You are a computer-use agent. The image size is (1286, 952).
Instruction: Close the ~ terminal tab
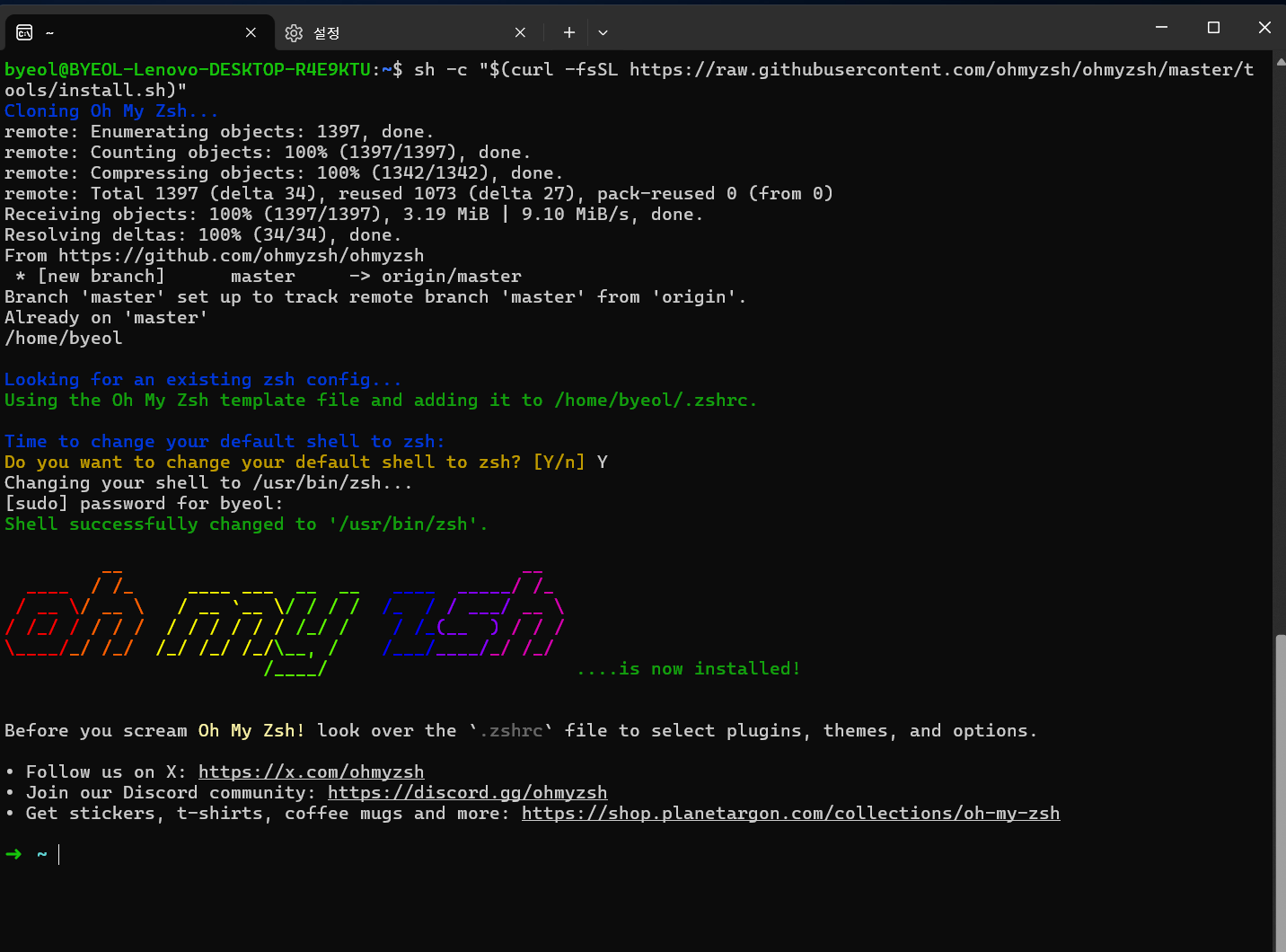[x=251, y=32]
